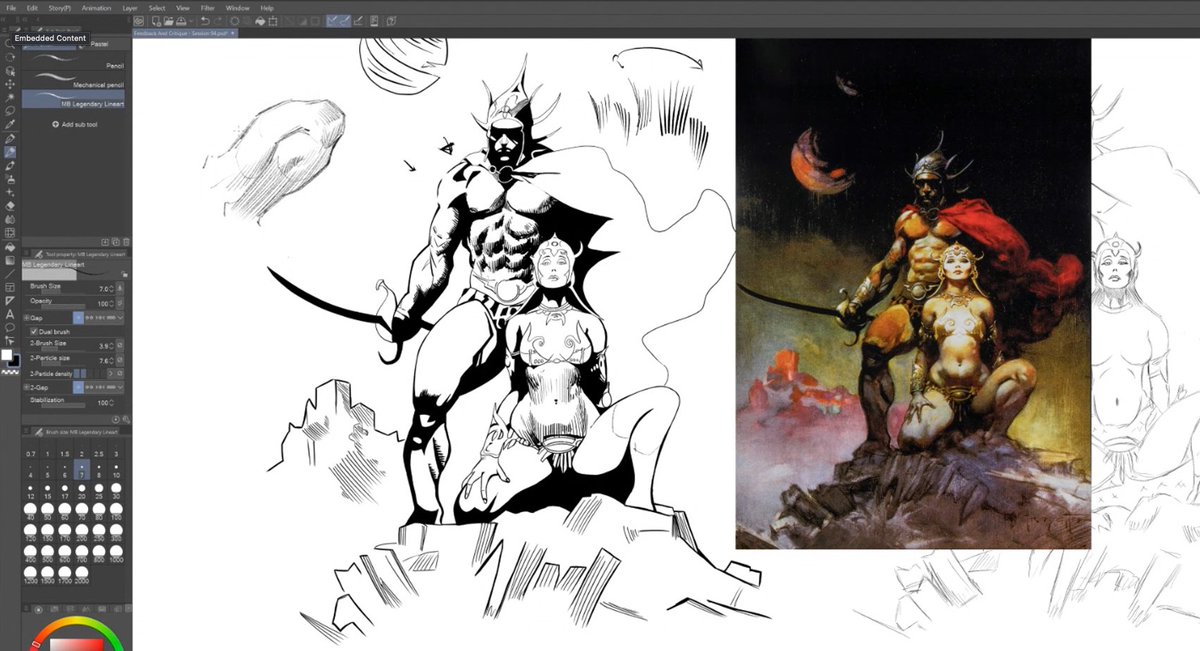The image size is (1200, 651).
Task: Click New document icon in command bar
Action: tap(156, 21)
